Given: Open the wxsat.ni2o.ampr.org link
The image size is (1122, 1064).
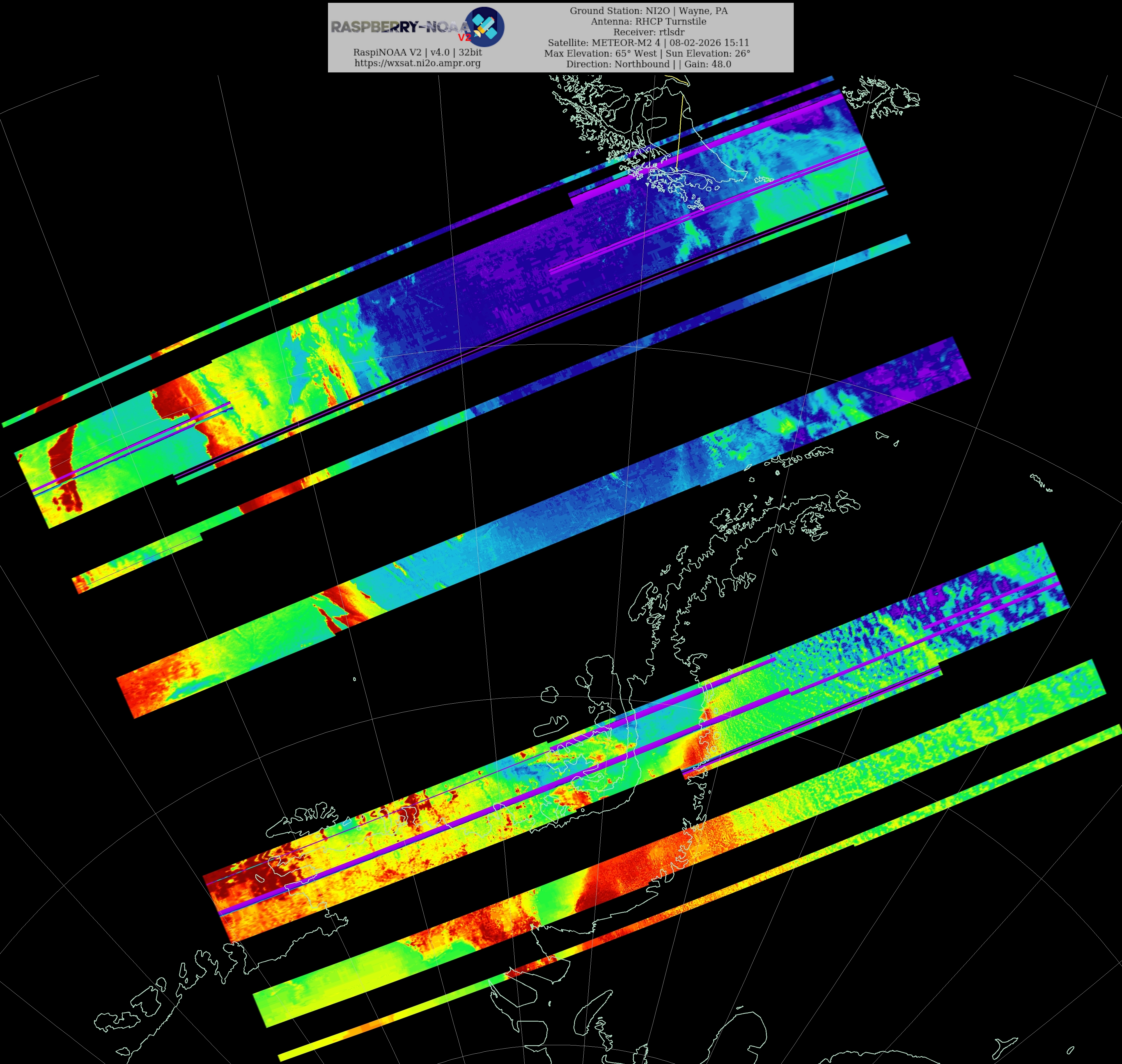Looking at the screenshot, I should 417,63.
